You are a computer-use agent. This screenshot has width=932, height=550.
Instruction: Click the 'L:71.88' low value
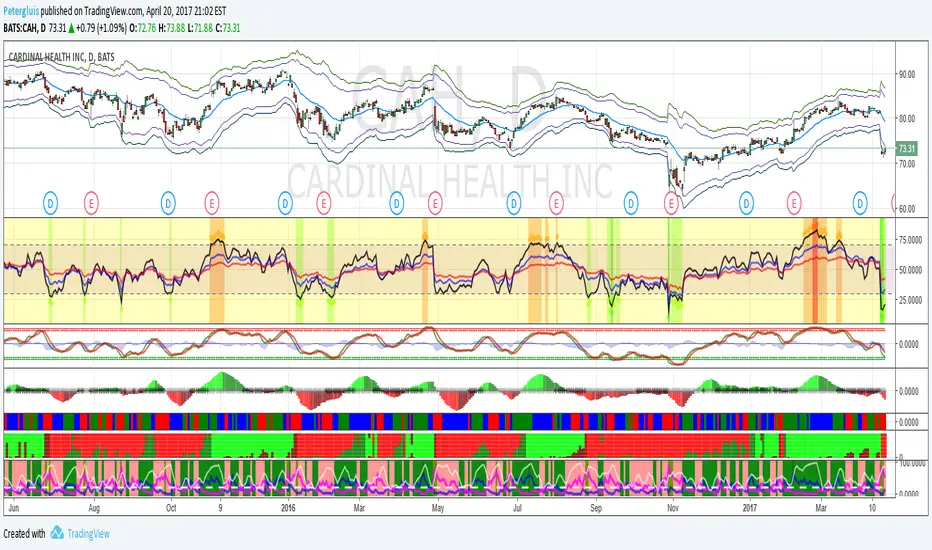point(200,28)
